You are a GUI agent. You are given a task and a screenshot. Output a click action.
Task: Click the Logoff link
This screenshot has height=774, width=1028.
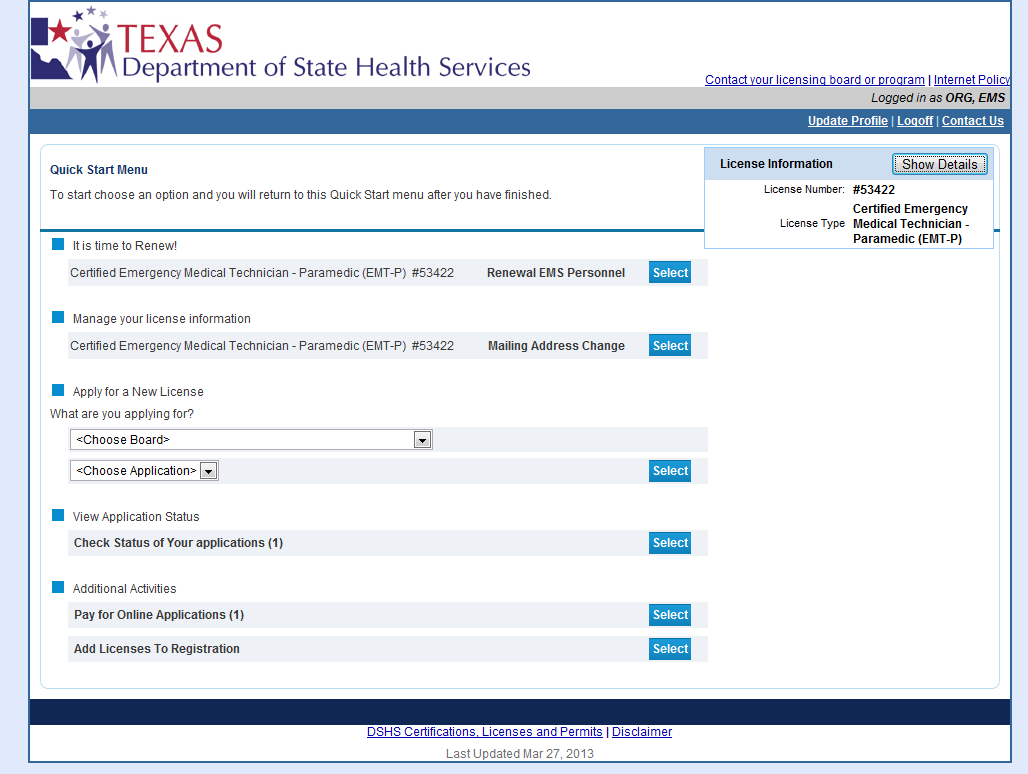[914, 121]
